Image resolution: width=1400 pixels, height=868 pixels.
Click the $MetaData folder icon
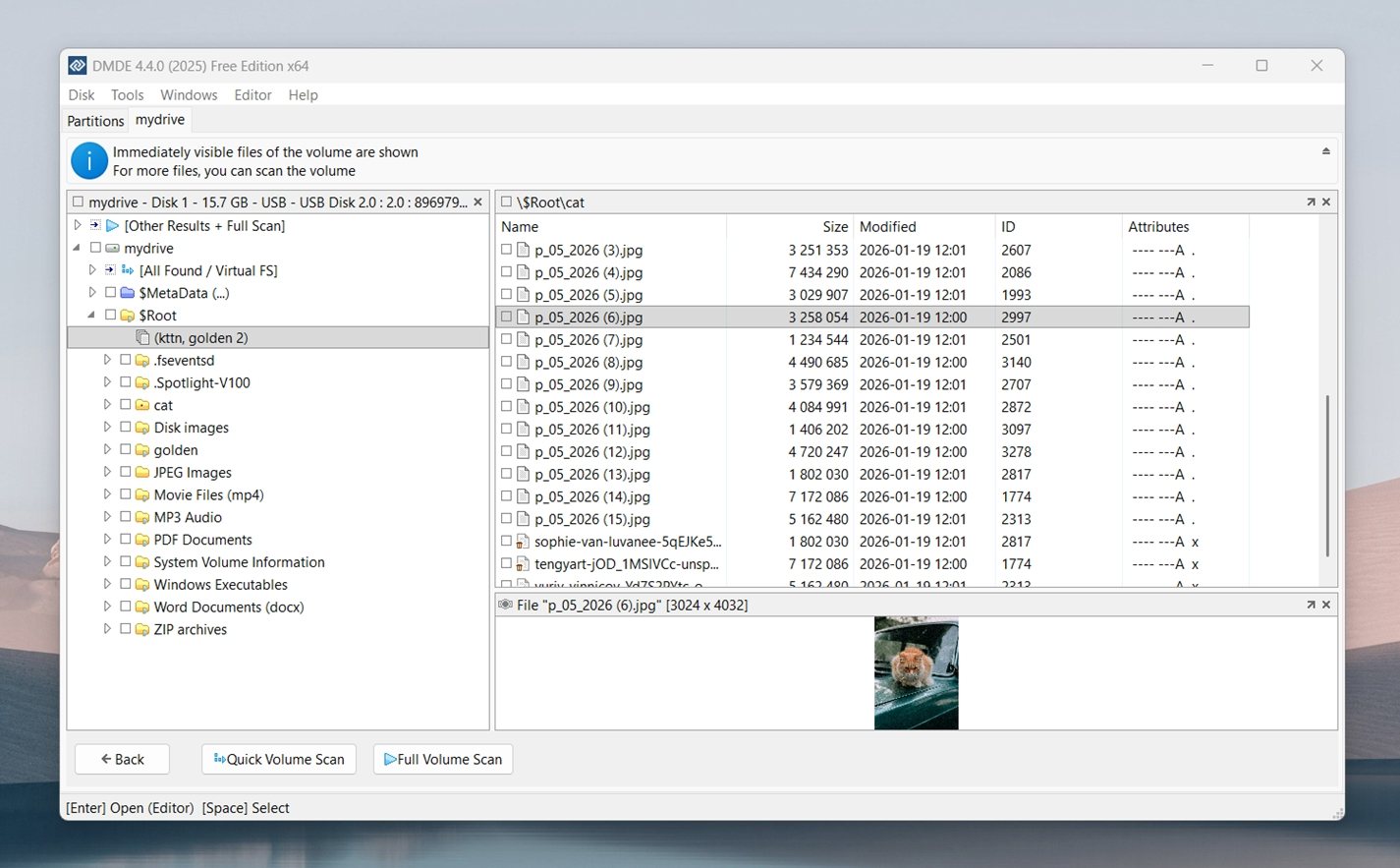click(127, 293)
